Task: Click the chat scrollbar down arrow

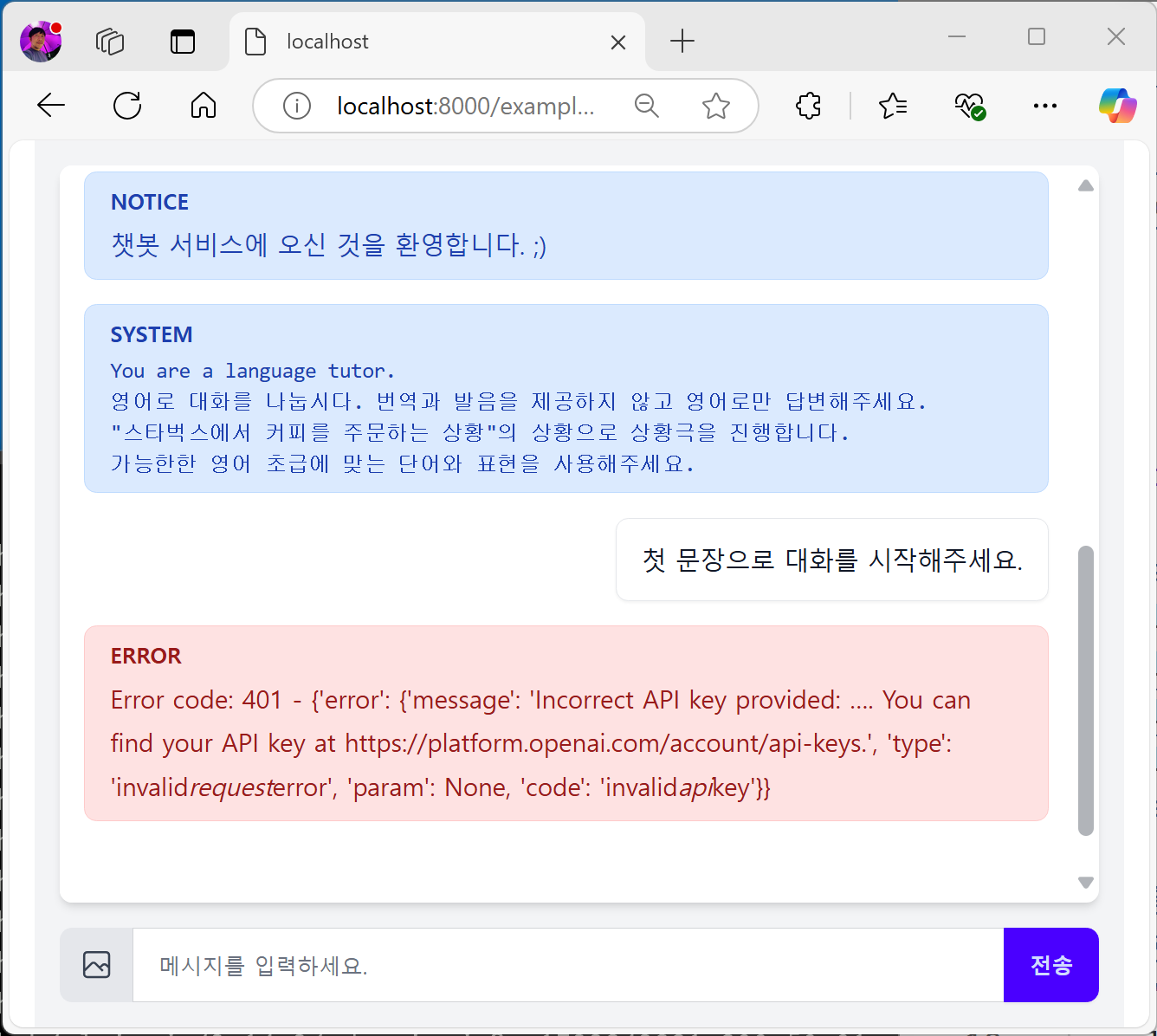Action: tap(1085, 883)
